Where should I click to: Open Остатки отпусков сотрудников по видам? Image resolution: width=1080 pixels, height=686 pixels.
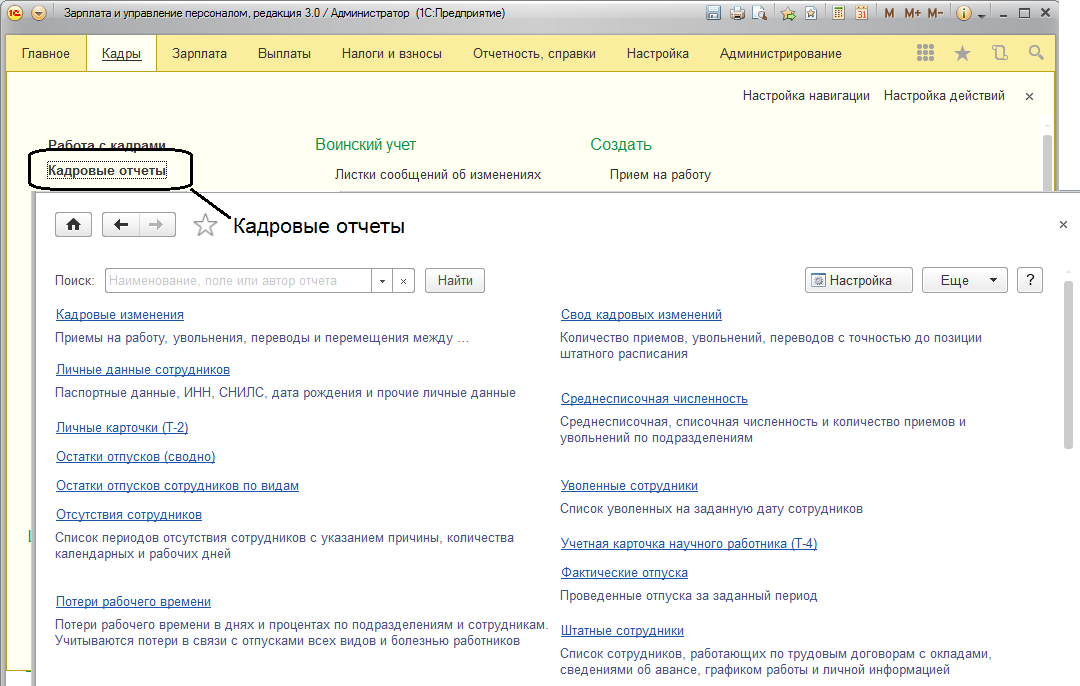[177, 486]
